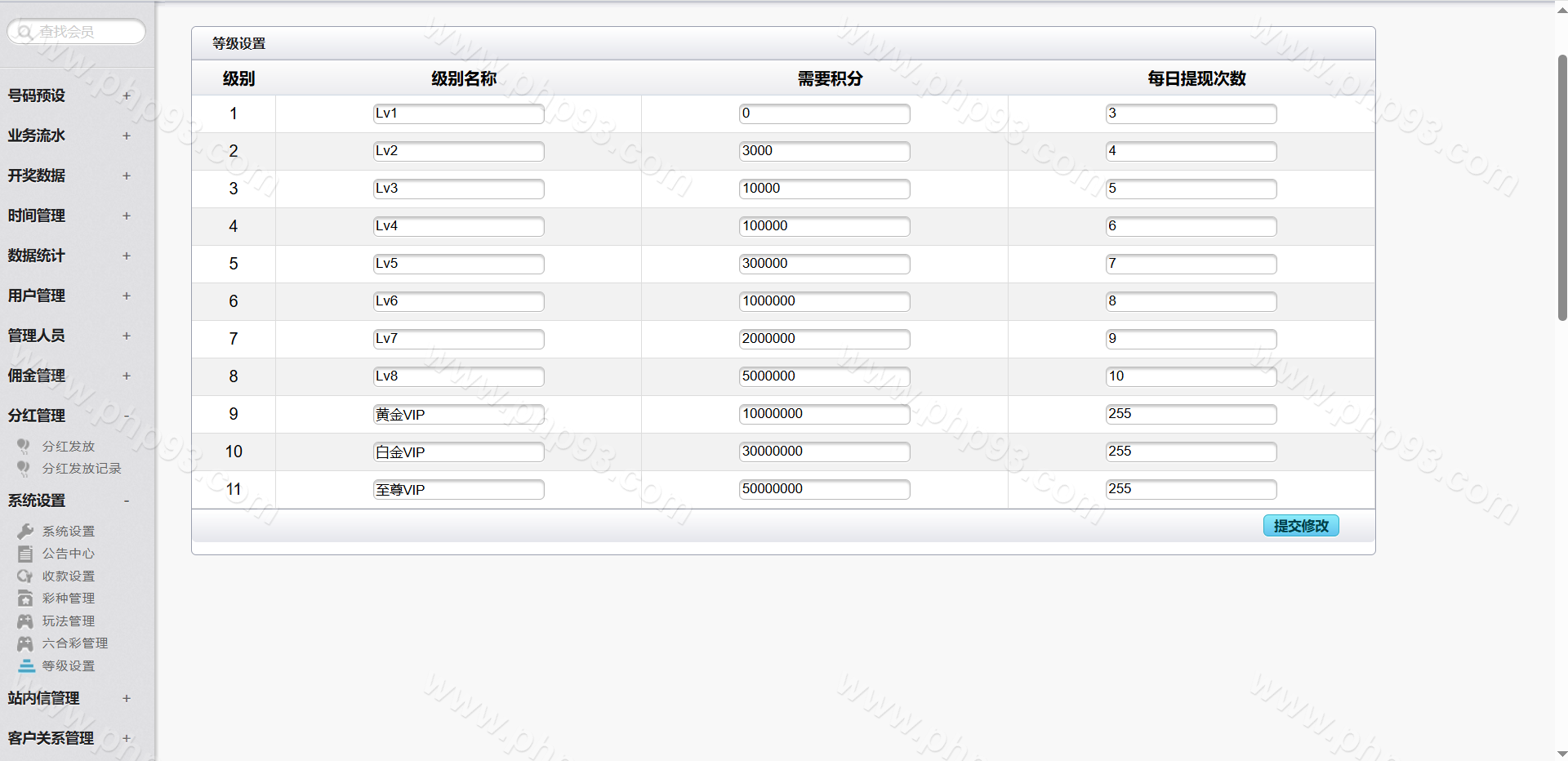
Task: Open the 开奖数据 menu
Action: [37, 176]
